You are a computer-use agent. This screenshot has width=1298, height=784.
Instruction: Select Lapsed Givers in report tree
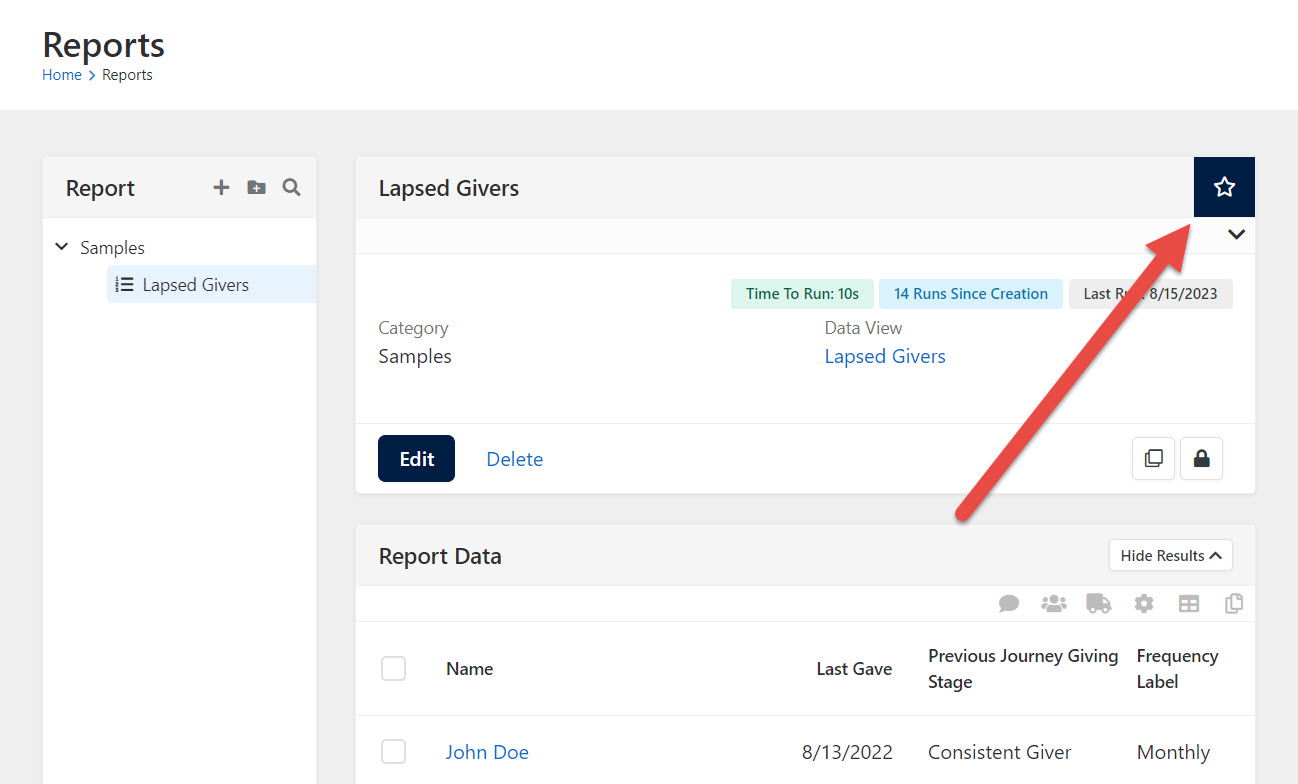[211, 284]
